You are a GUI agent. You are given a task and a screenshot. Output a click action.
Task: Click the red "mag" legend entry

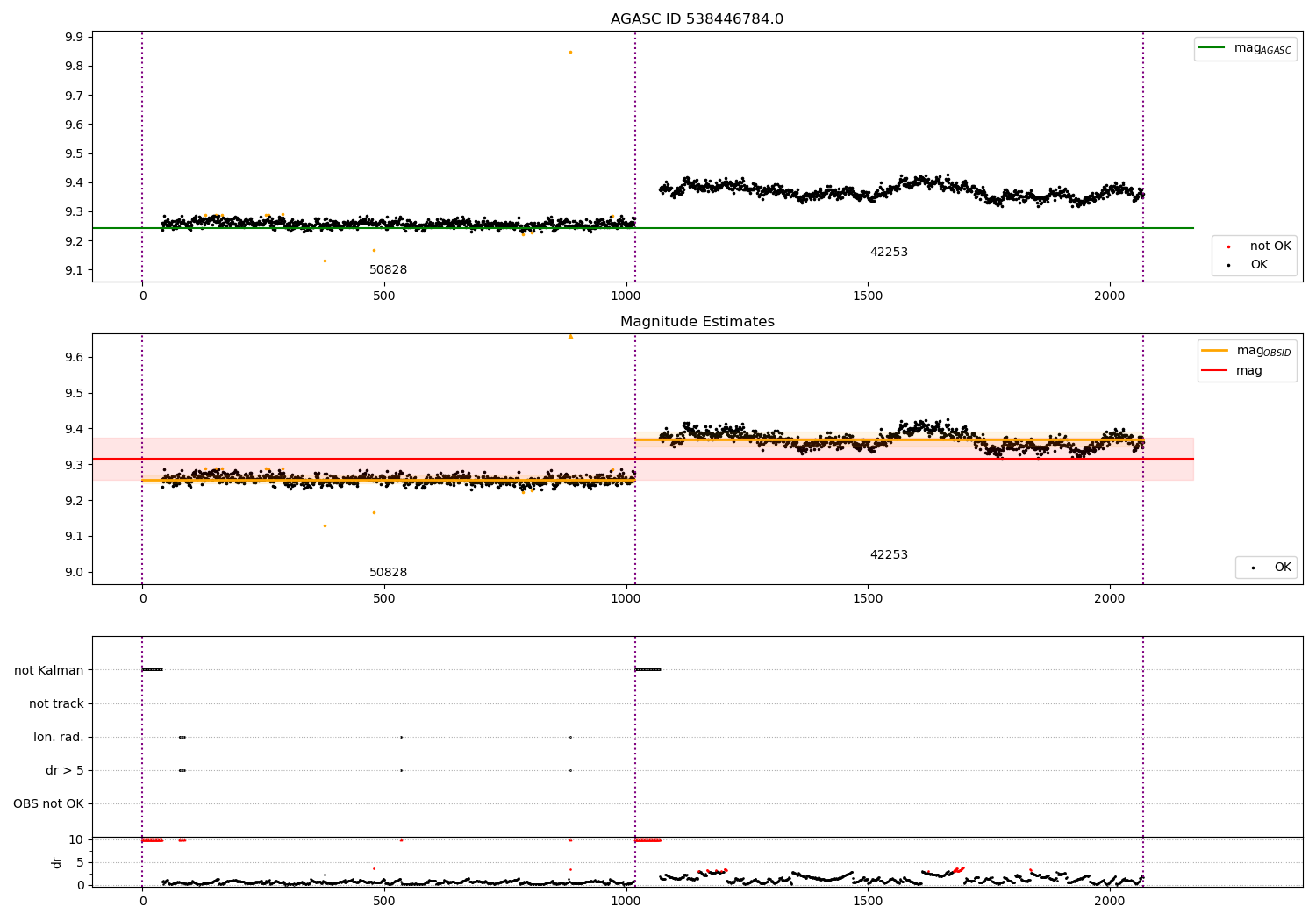[x=1233, y=371]
